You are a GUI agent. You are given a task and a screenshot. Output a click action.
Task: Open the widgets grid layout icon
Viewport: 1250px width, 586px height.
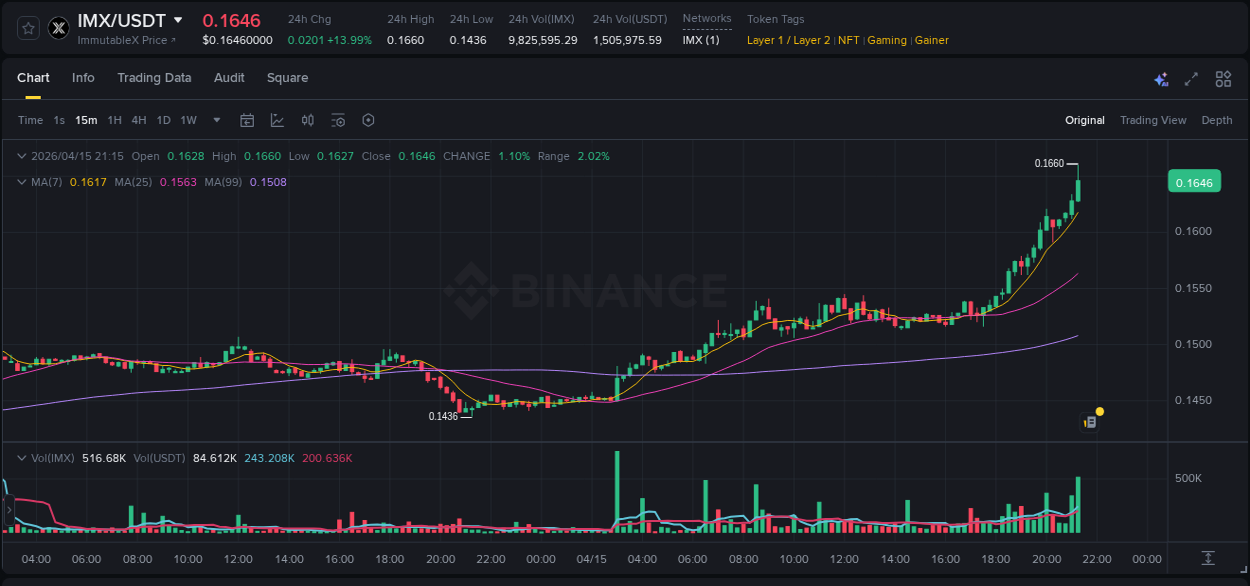pyautogui.click(x=1223, y=79)
